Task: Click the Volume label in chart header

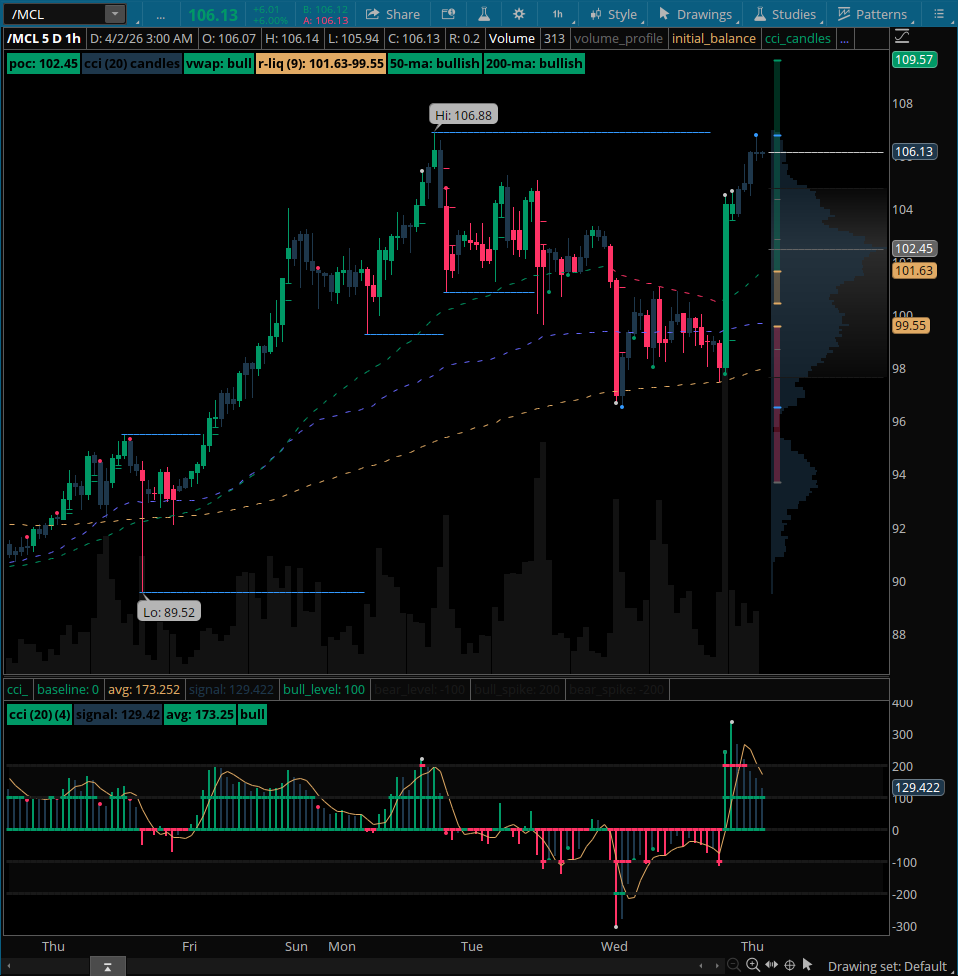Action: [511, 39]
